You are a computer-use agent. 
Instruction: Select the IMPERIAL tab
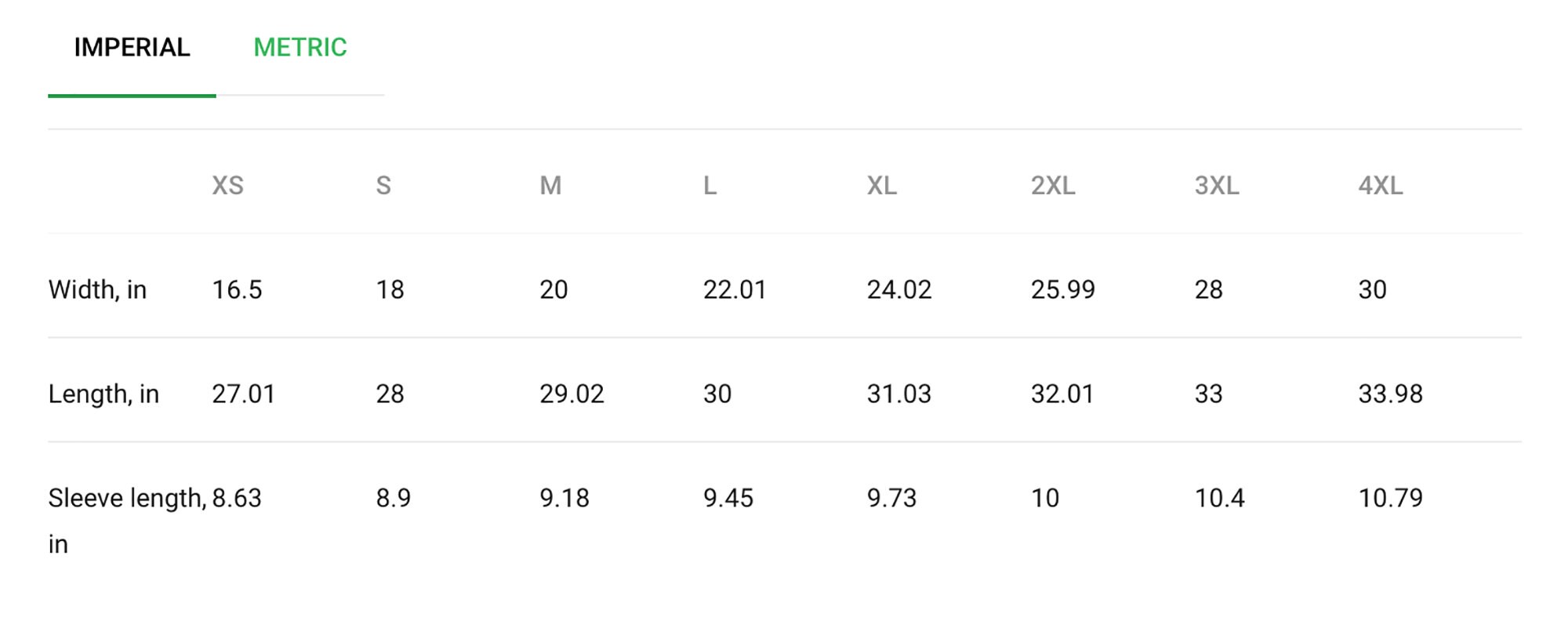pyautogui.click(x=132, y=48)
